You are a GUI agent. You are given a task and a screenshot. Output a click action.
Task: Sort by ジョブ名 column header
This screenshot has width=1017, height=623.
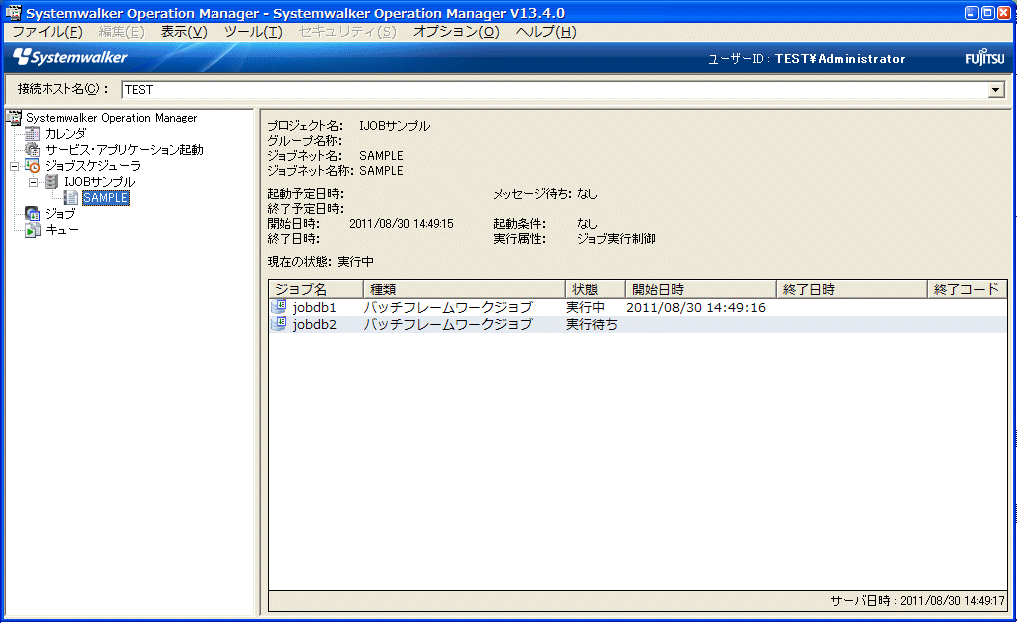click(316, 289)
